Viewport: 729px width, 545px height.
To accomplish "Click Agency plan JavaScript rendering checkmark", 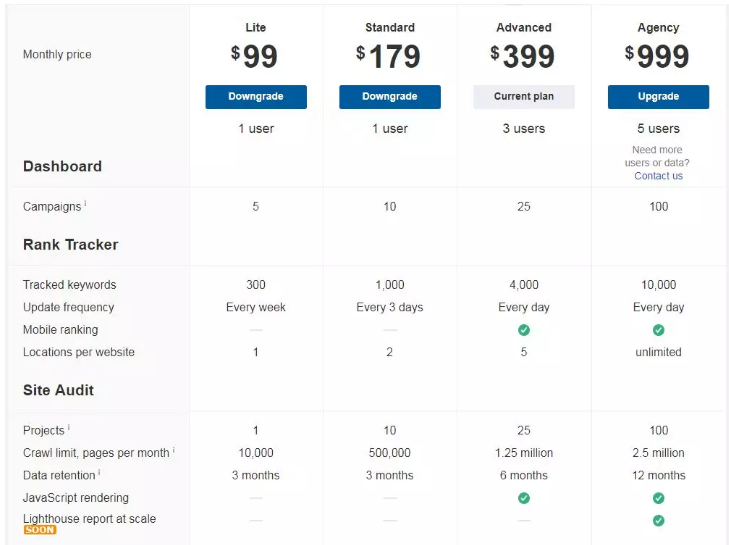I will click(x=658, y=498).
